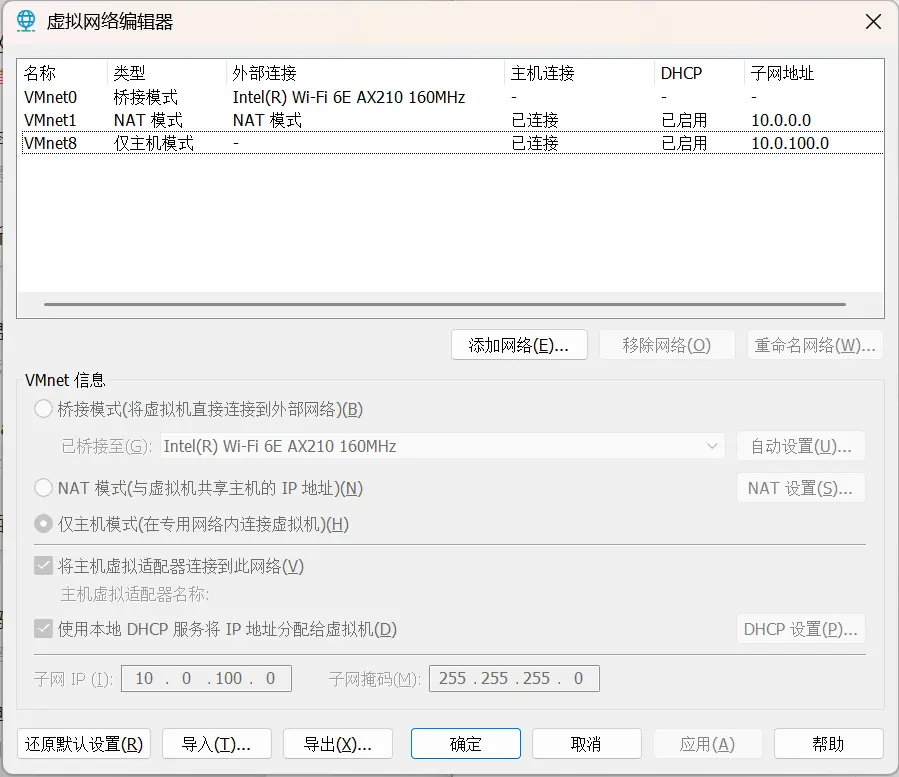
Task: Click the Virtual Network Editor globe icon
Action: 28,21
